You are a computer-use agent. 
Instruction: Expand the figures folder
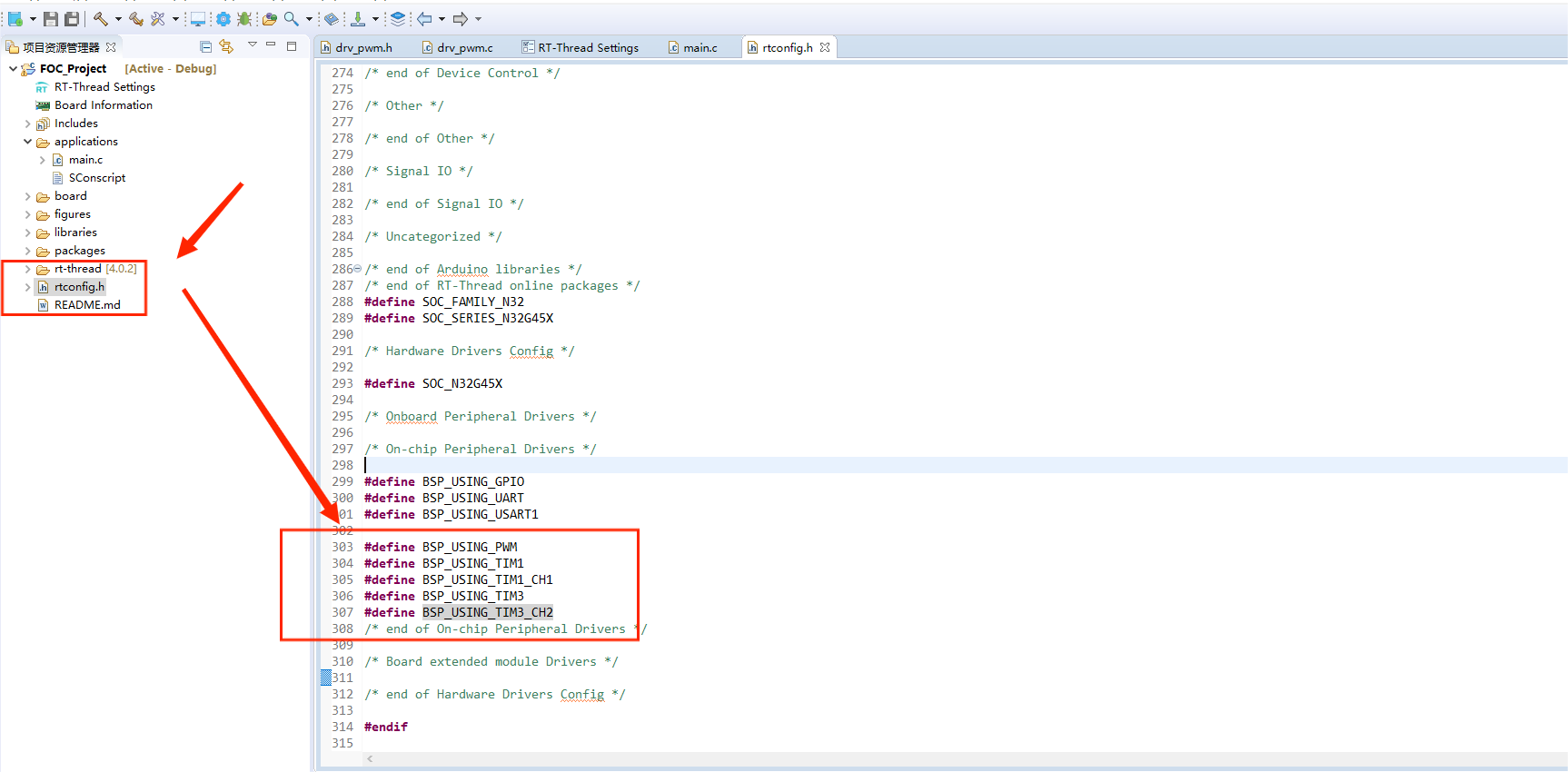click(27, 214)
